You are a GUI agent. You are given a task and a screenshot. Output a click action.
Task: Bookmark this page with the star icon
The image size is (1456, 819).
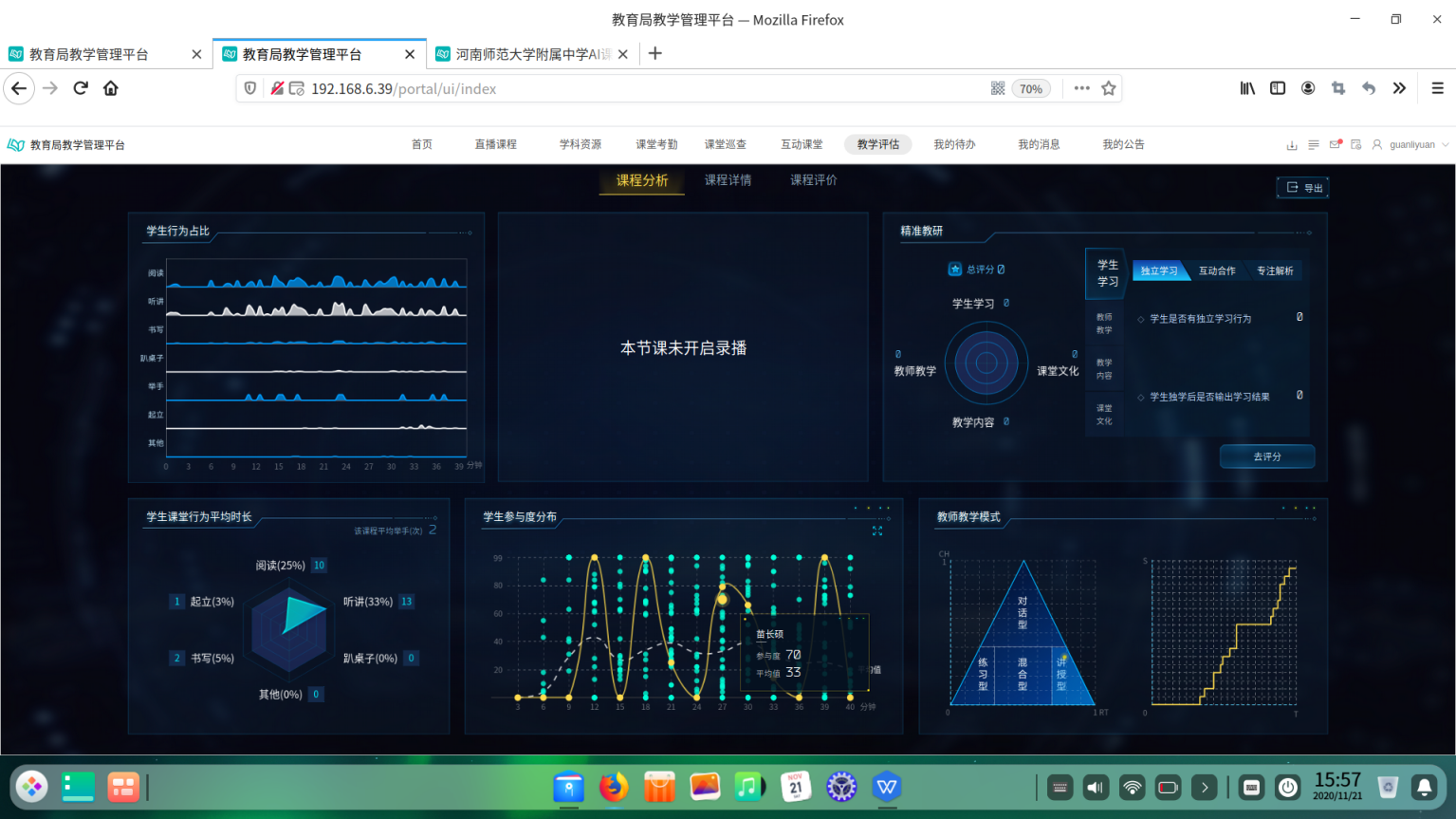click(x=1109, y=88)
